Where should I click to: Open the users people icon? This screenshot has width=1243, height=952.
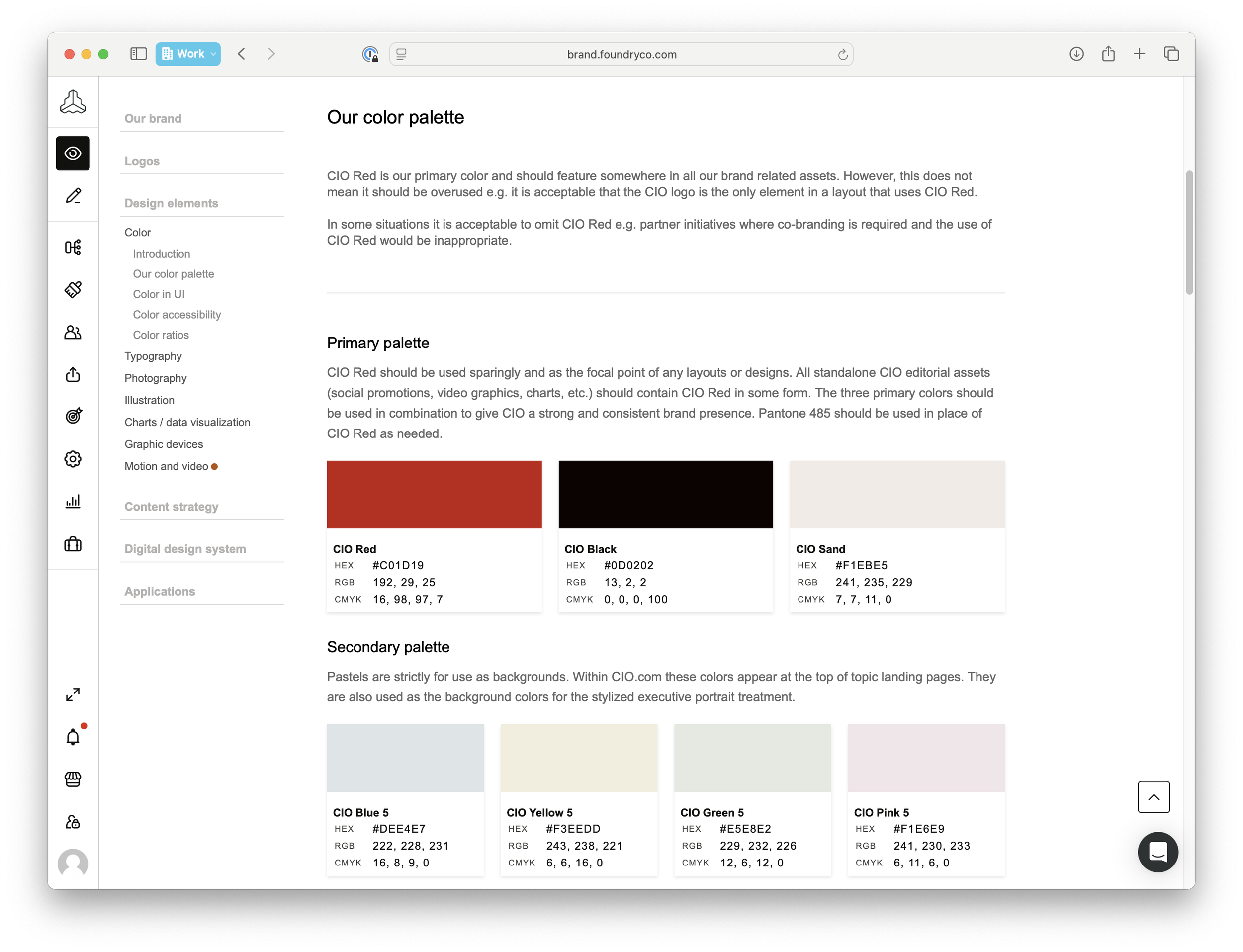point(73,332)
